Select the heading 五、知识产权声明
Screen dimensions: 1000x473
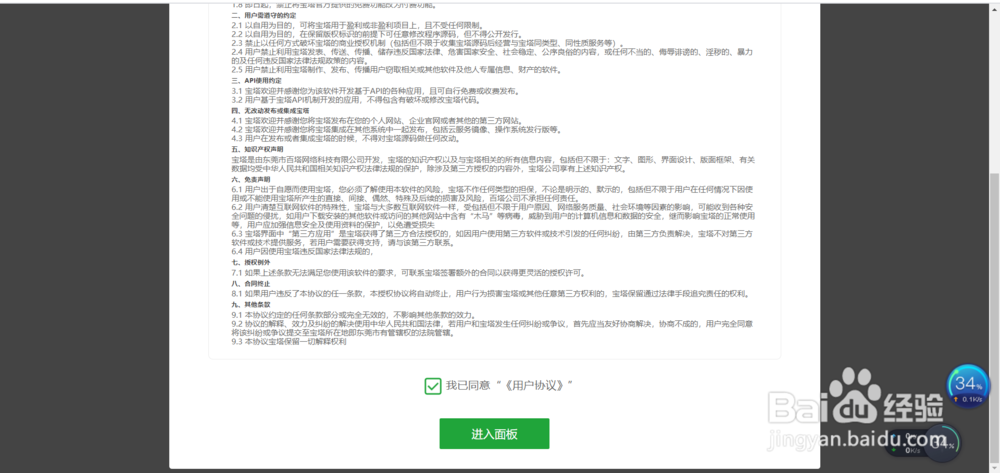[x=259, y=149]
